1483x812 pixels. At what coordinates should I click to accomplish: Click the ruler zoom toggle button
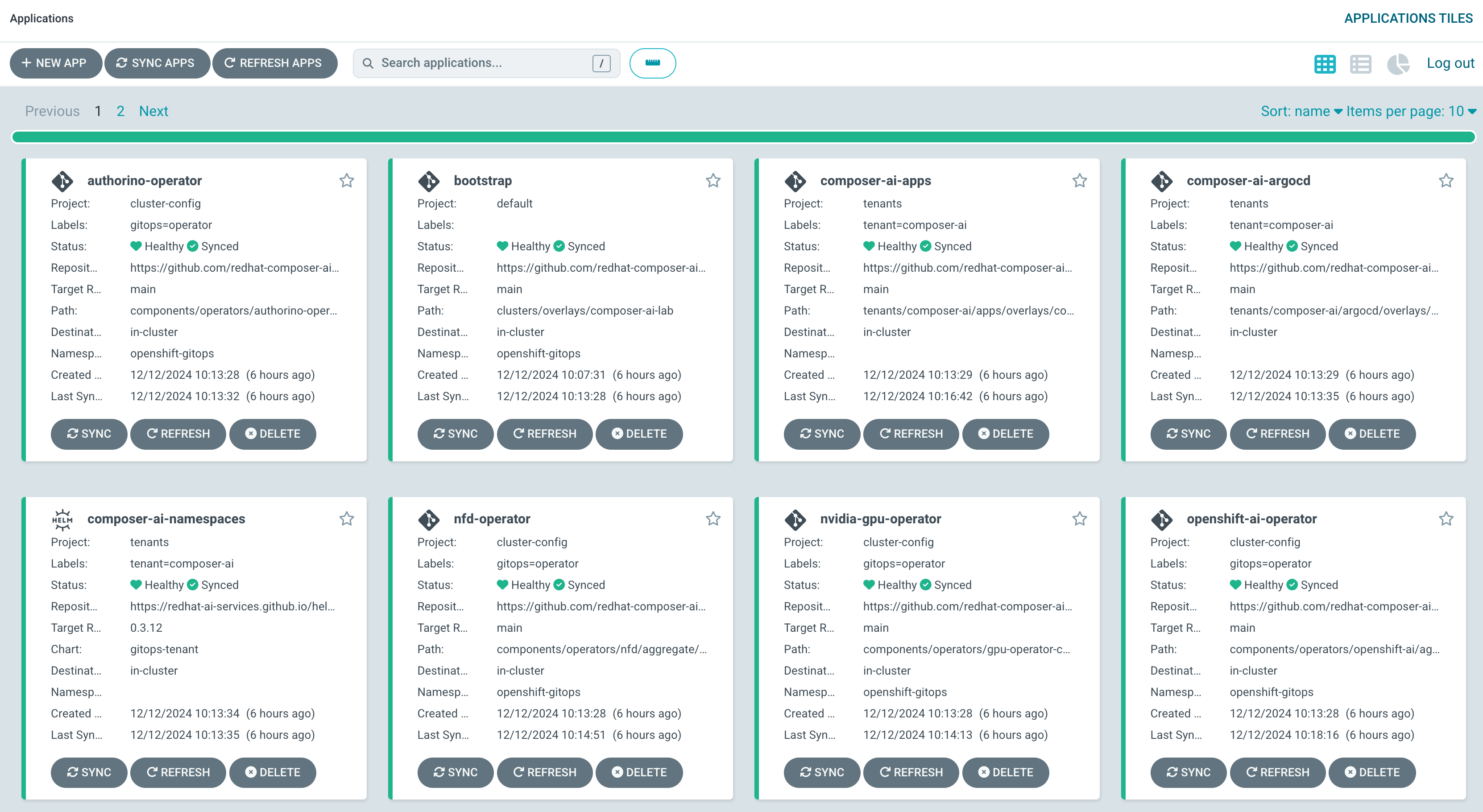(652, 63)
